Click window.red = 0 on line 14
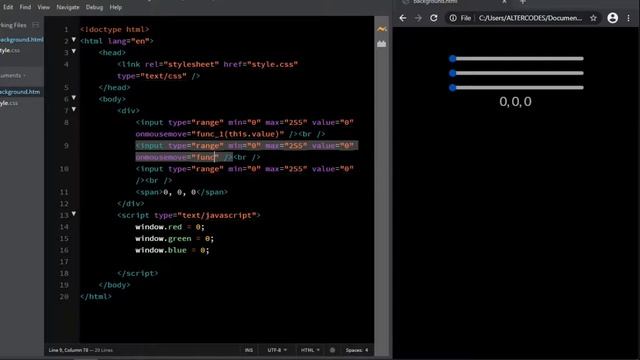This screenshot has height=360, width=640. [170, 227]
